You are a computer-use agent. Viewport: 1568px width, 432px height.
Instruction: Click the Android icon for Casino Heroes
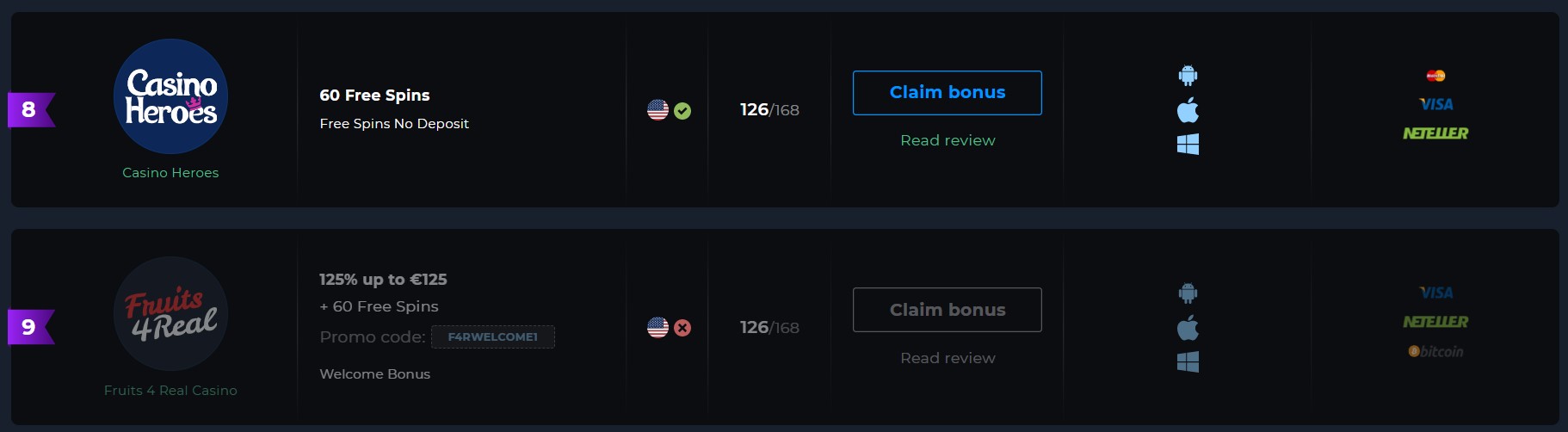(1188, 76)
